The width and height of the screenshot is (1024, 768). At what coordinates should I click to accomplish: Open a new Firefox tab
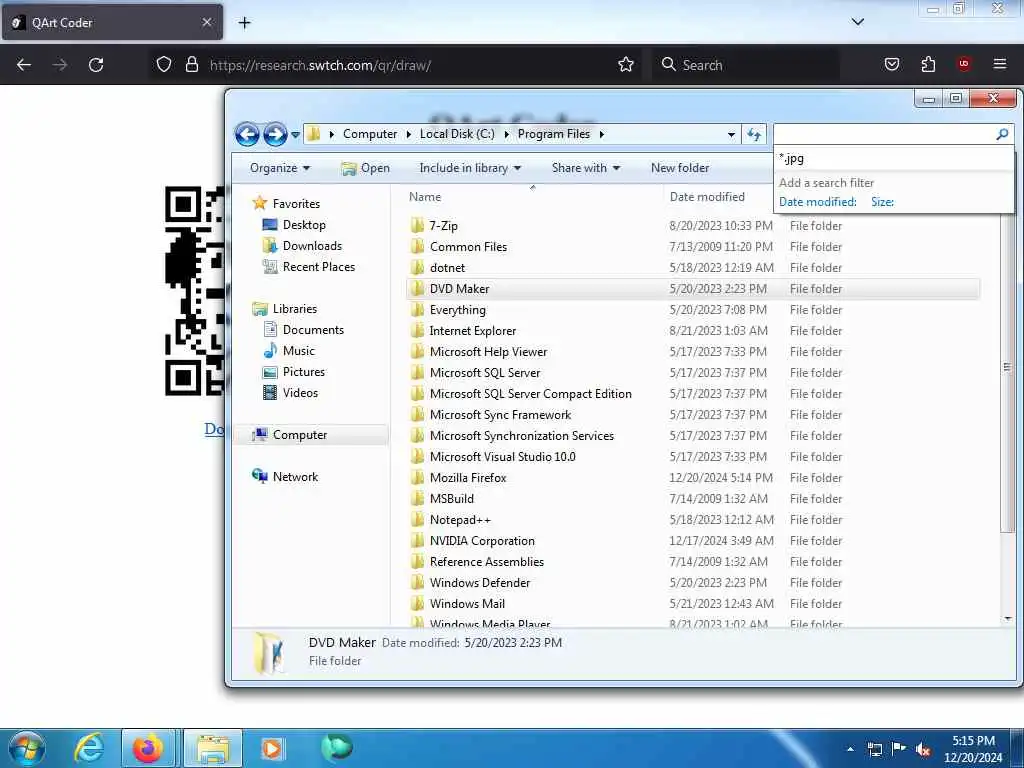(x=244, y=23)
